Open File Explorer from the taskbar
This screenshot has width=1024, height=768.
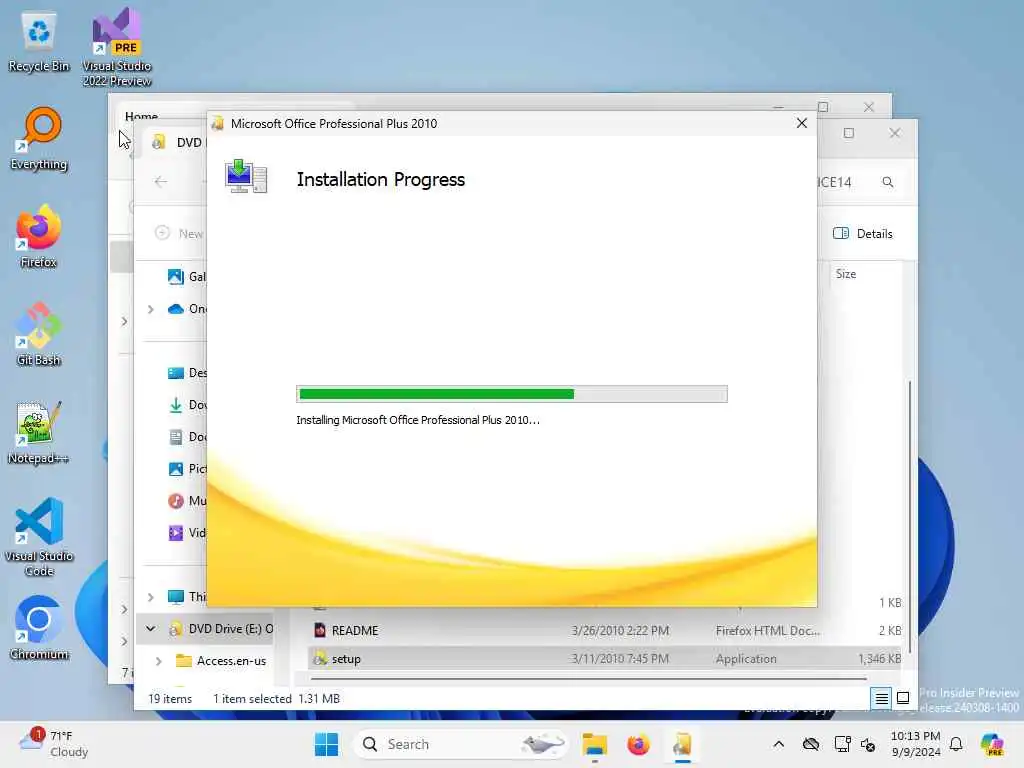click(595, 744)
